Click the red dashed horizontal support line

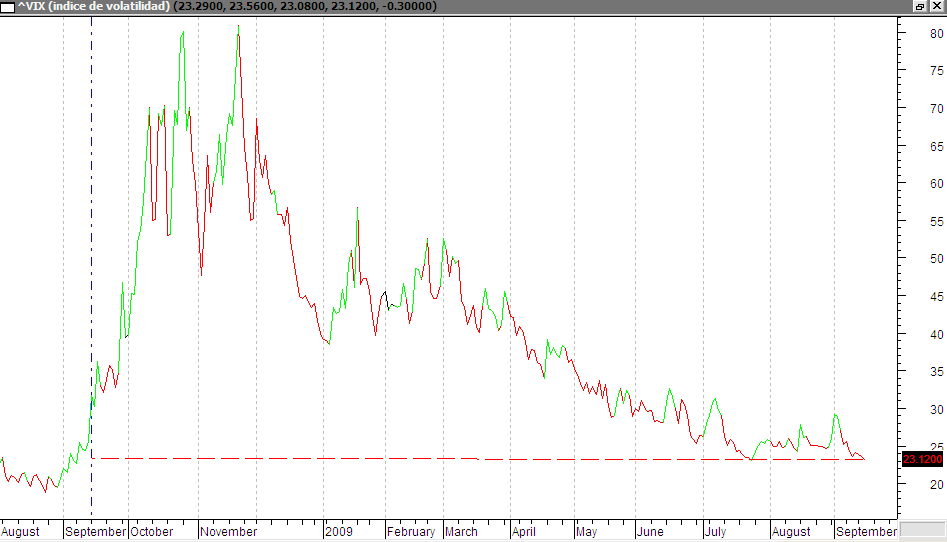[477, 459]
